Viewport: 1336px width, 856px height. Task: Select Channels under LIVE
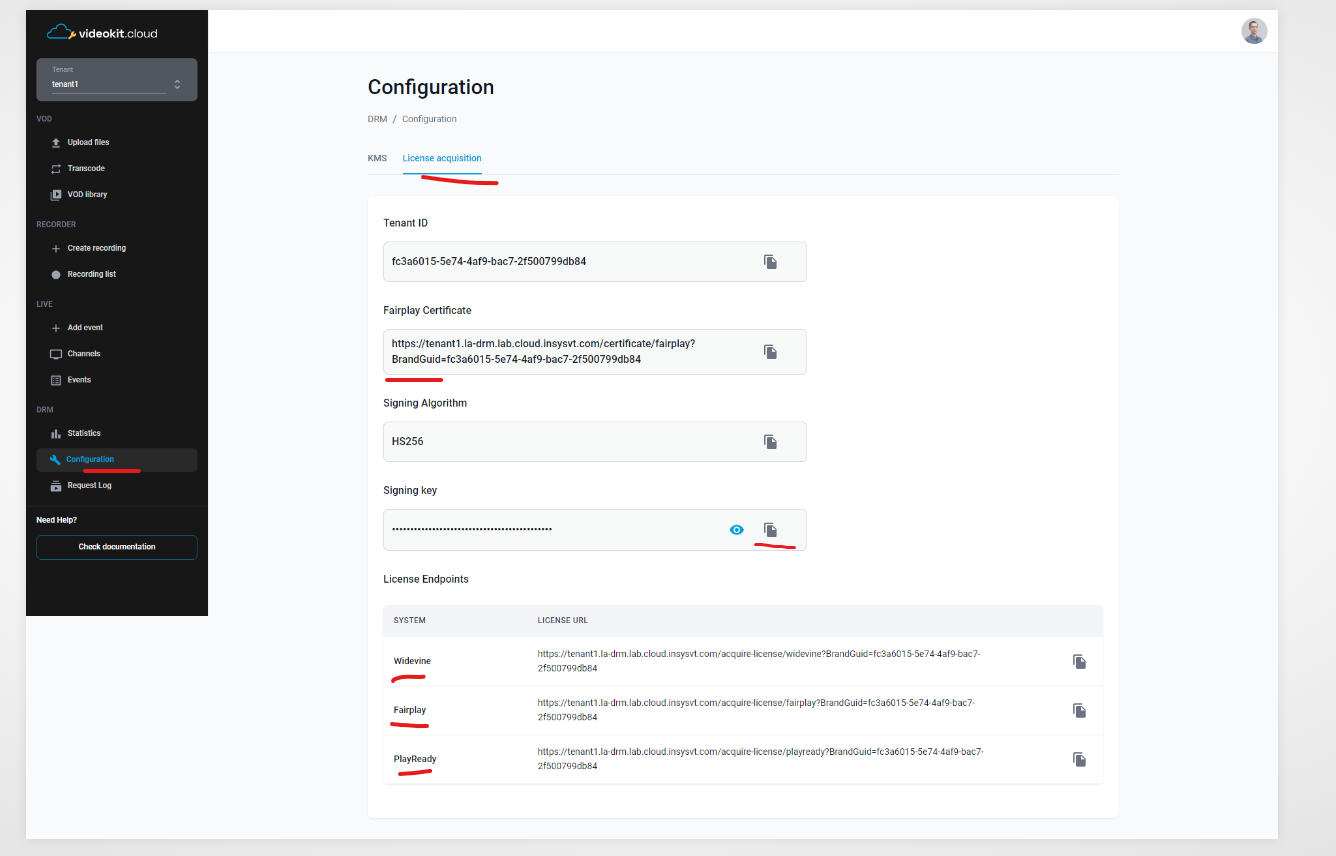coord(83,354)
